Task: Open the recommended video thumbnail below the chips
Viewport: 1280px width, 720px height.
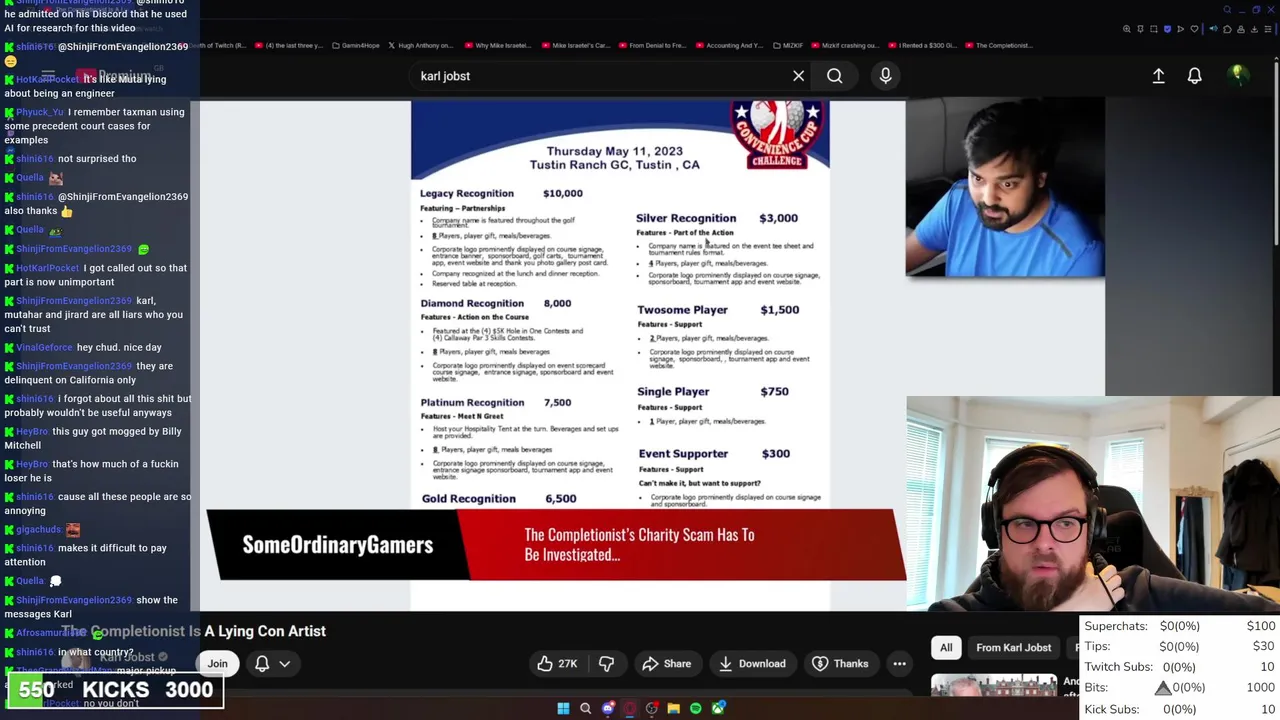Action: point(993,686)
